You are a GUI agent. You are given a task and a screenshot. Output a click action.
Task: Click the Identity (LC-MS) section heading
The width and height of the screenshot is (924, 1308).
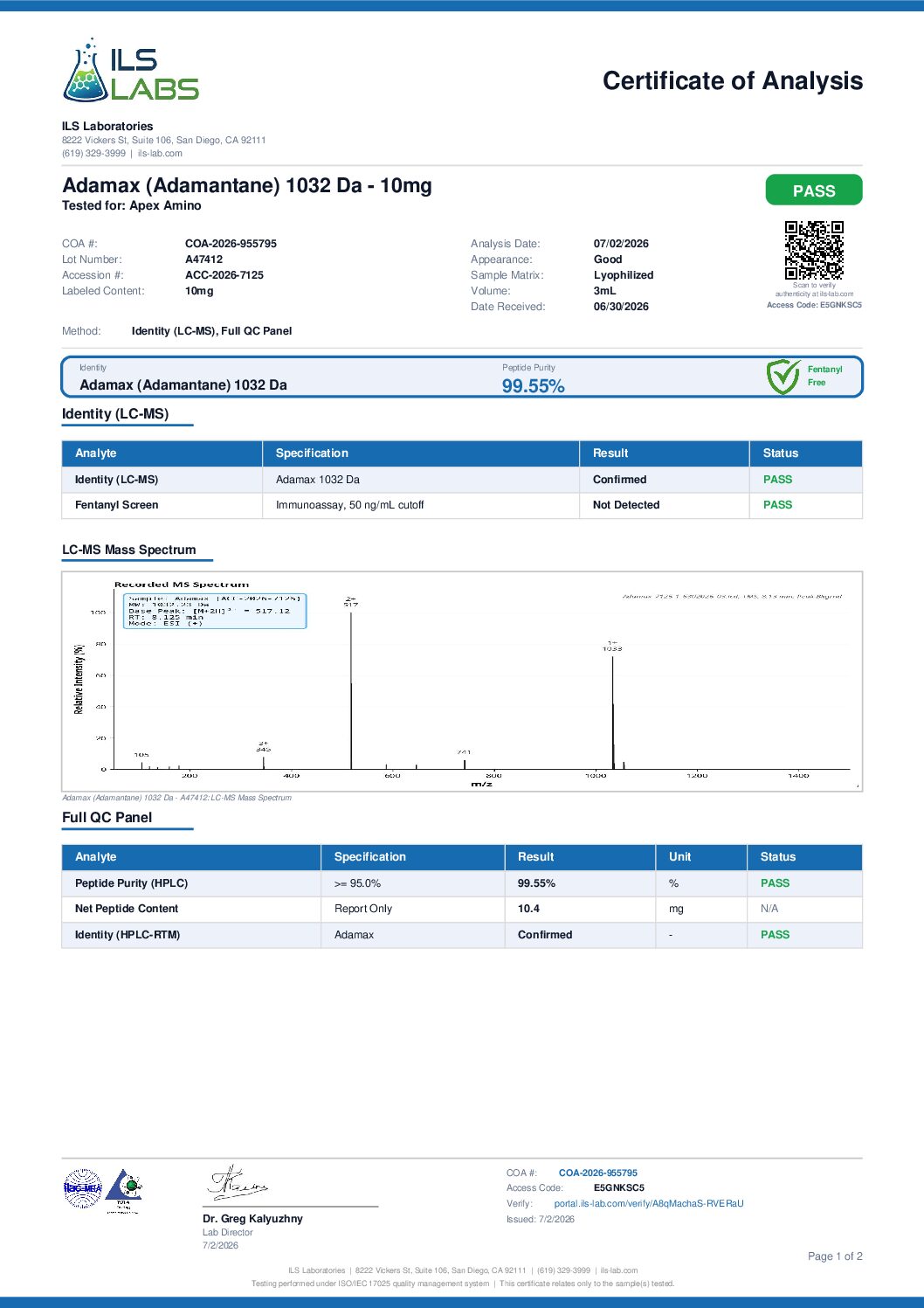(x=115, y=414)
